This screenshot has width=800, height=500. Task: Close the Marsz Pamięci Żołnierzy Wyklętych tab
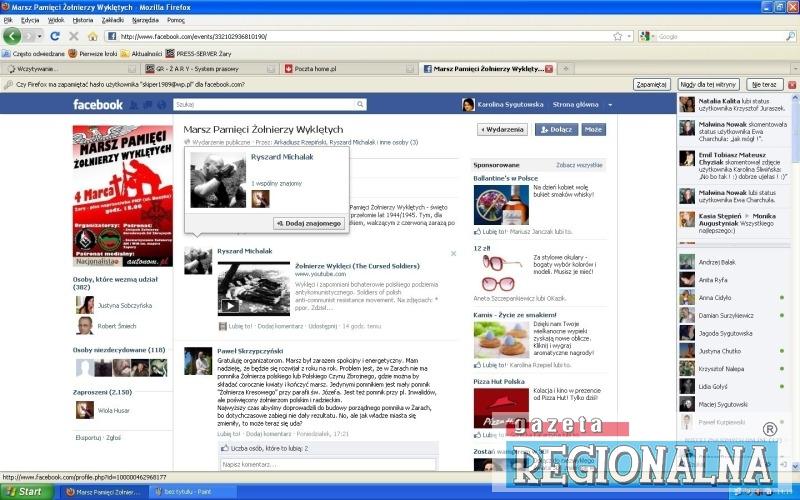(x=547, y=69)
